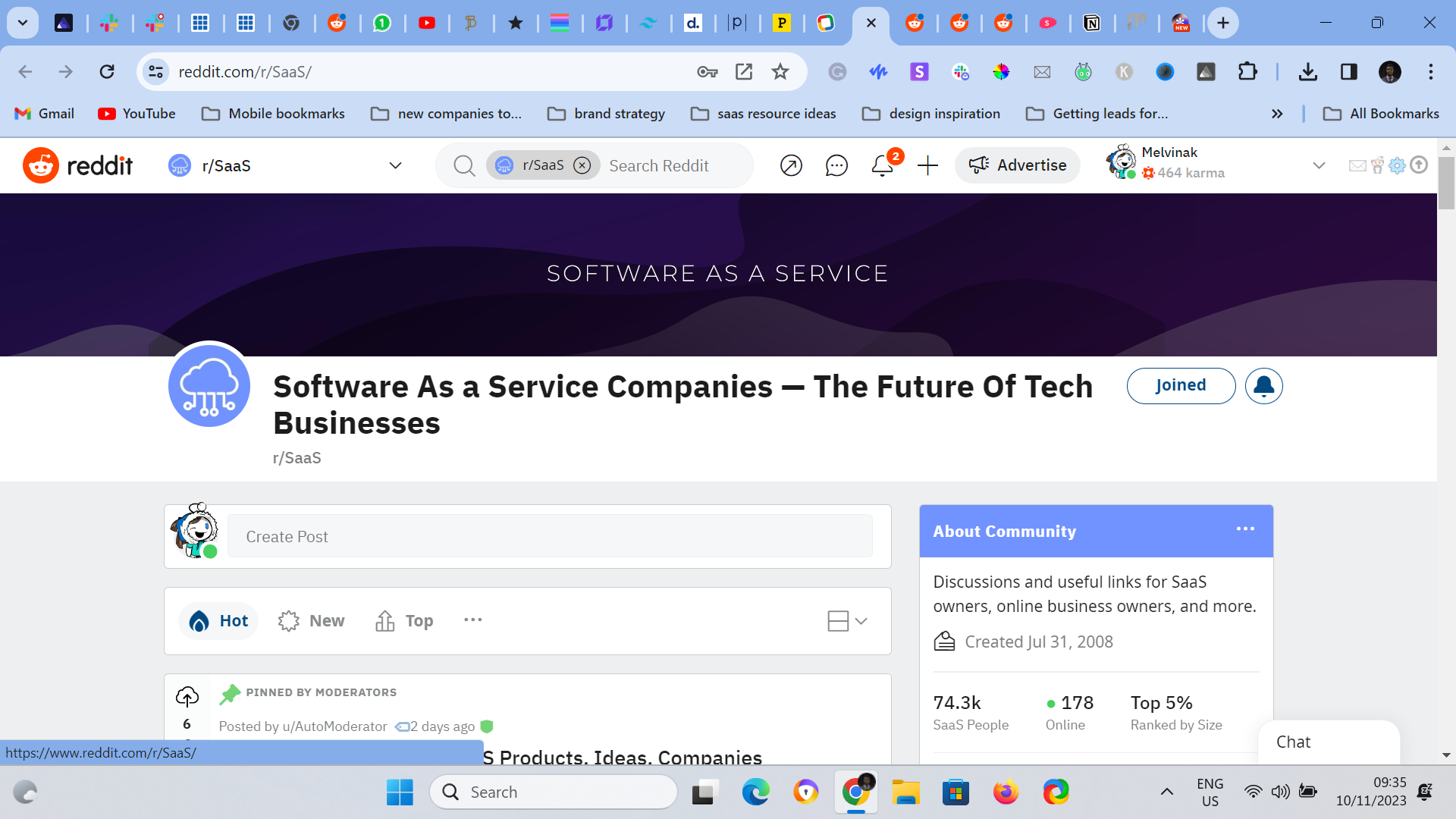Open the u/AutoModerator profile link
This screenshot has width=1456, height=819.
[x=334, y=726]
